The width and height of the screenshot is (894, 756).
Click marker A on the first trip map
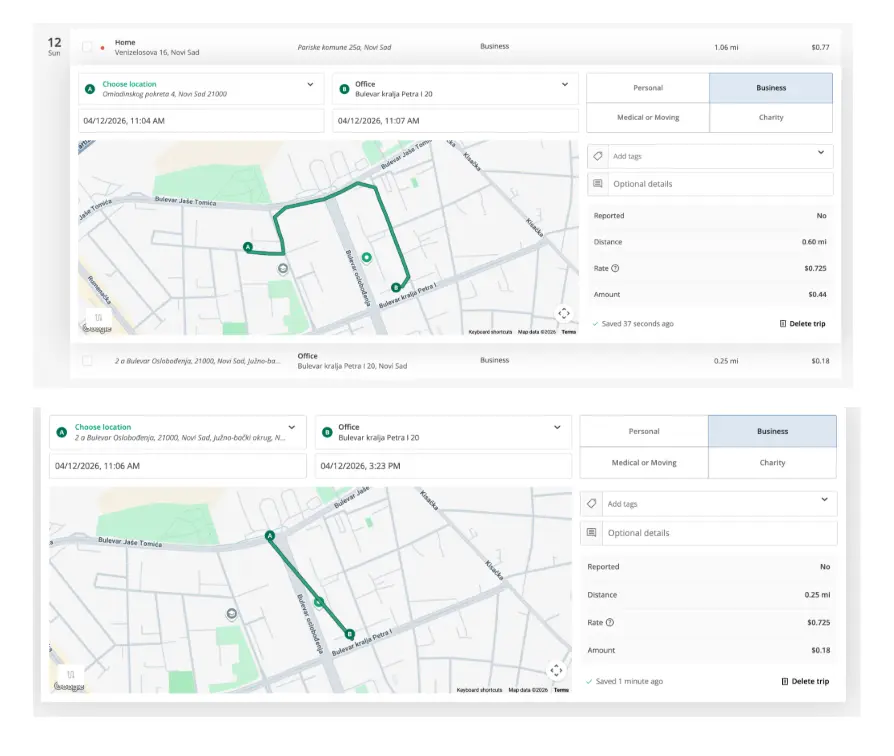pyautogui.click(x=246, y=246)
